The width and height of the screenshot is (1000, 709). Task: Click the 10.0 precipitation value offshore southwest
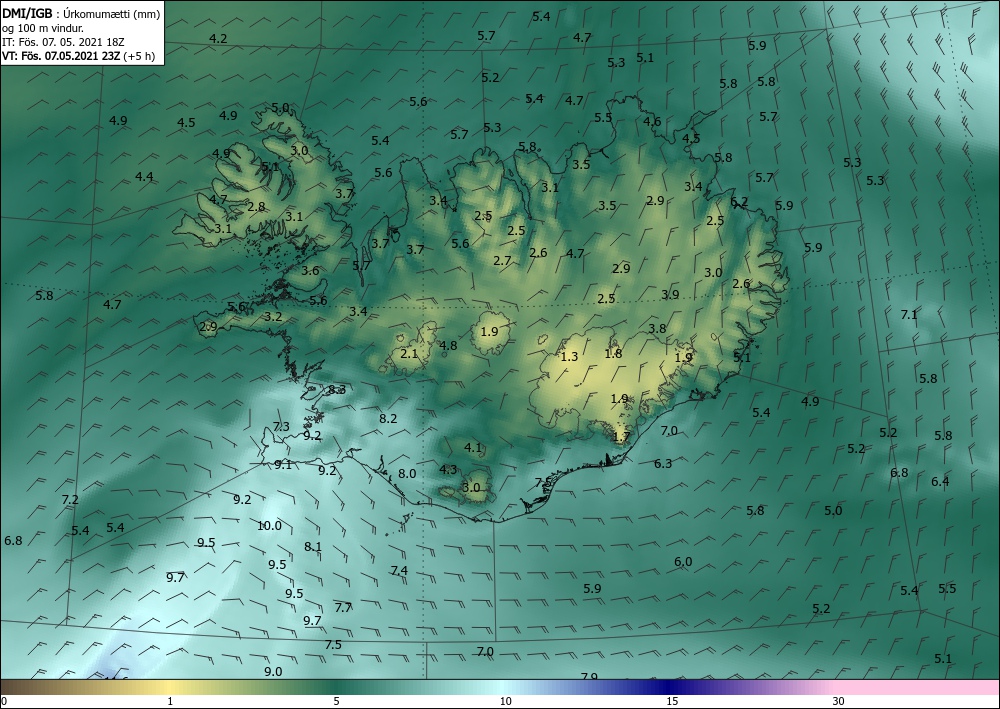pos(269,526)
